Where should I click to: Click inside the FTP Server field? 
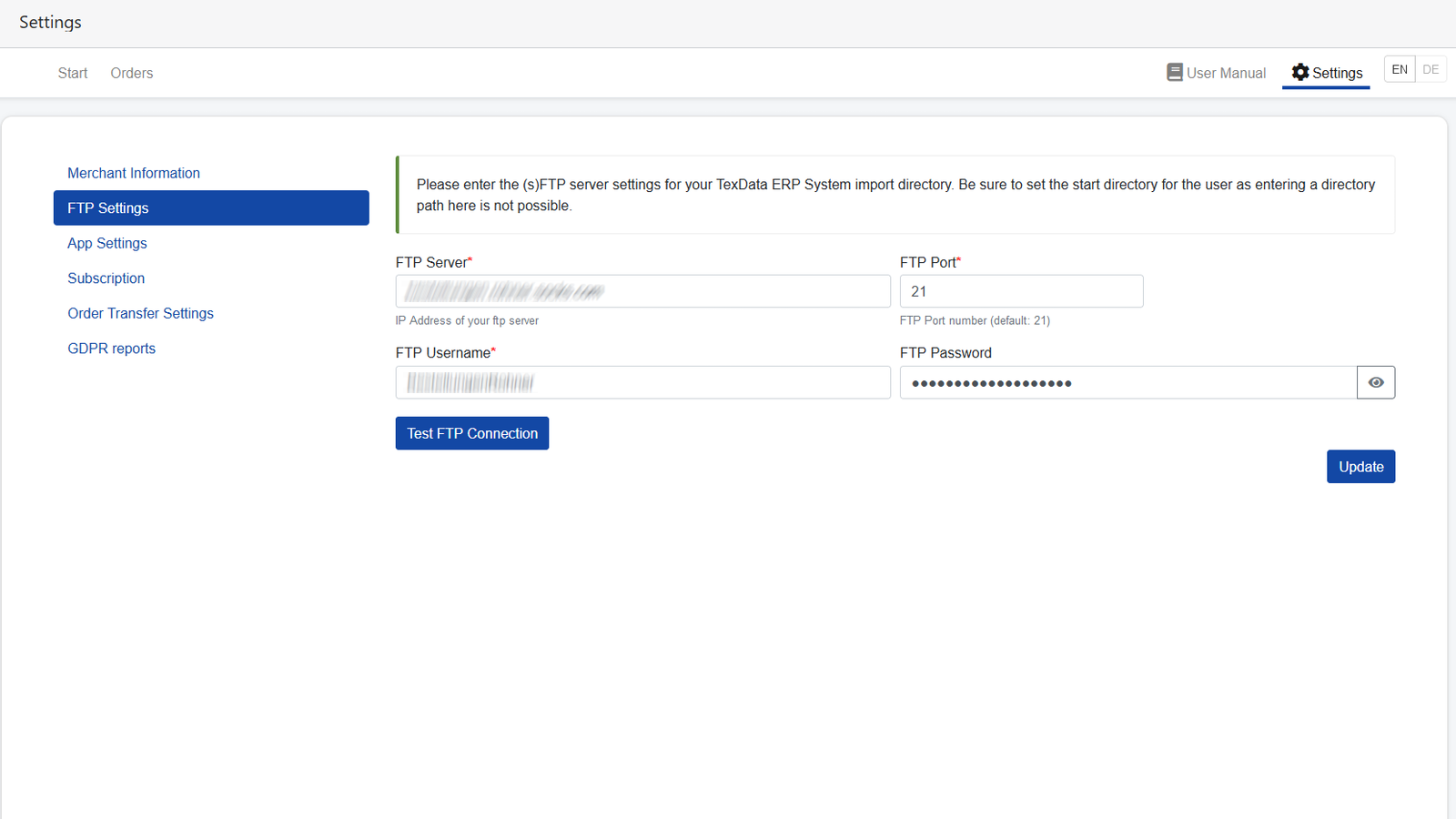(x=642, y=291)
